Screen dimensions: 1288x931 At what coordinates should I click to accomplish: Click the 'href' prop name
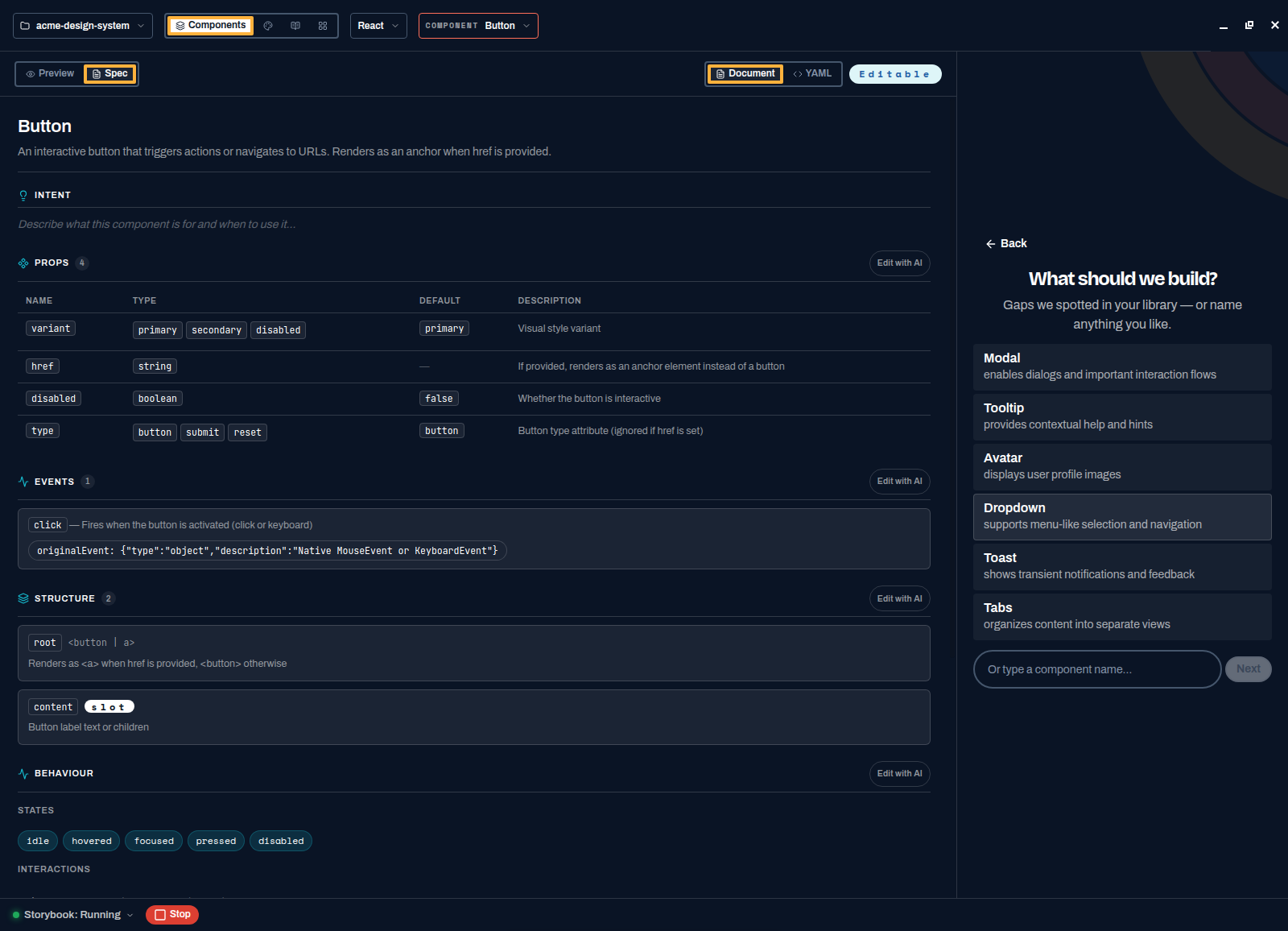[x=43, y=366]
